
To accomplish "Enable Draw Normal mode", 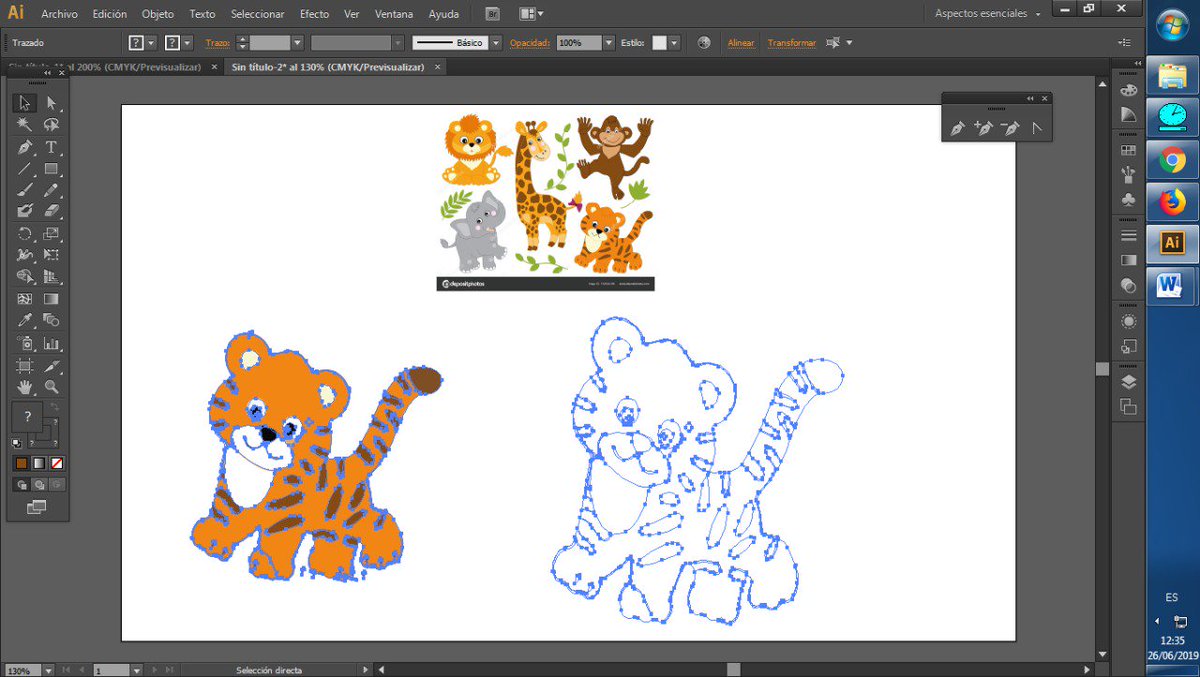I will [21, 484].
